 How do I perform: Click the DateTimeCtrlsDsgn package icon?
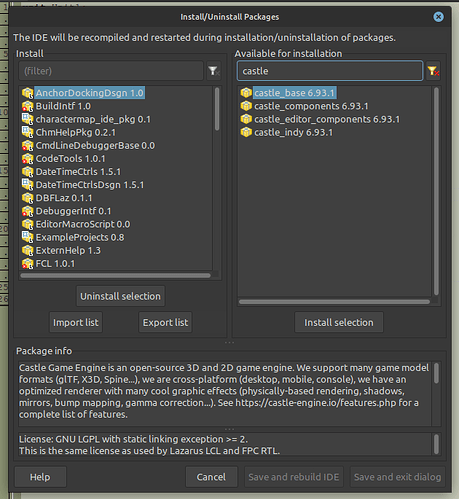click(x=27, y=185)
